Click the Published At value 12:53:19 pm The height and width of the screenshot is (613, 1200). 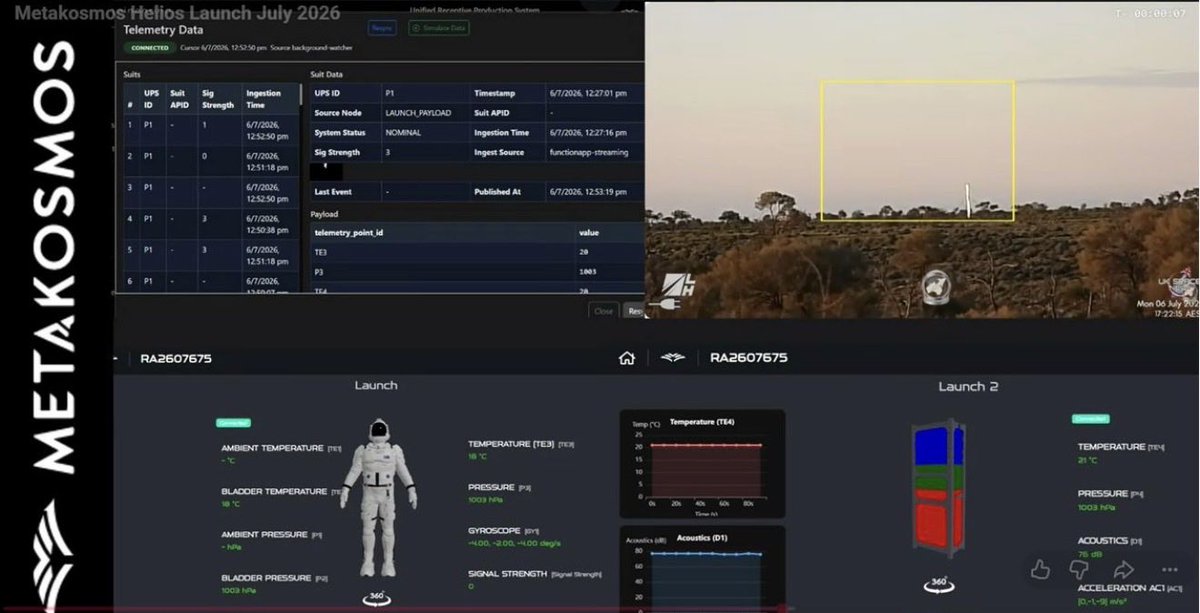[589, 192]
